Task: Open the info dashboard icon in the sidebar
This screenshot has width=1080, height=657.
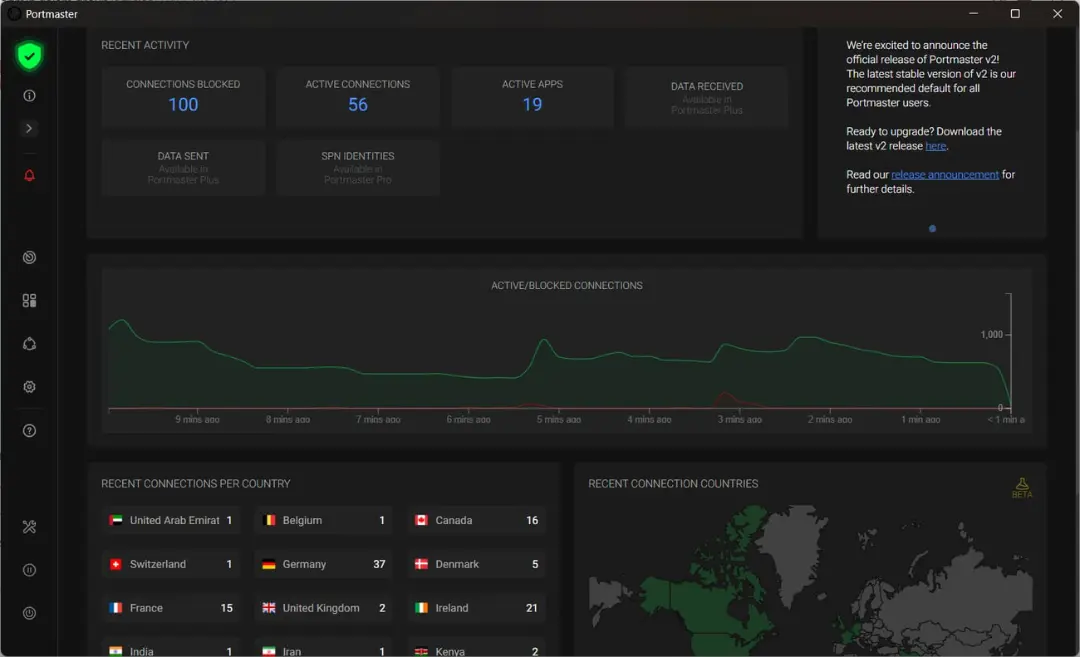Action: (x=29, y=96)
